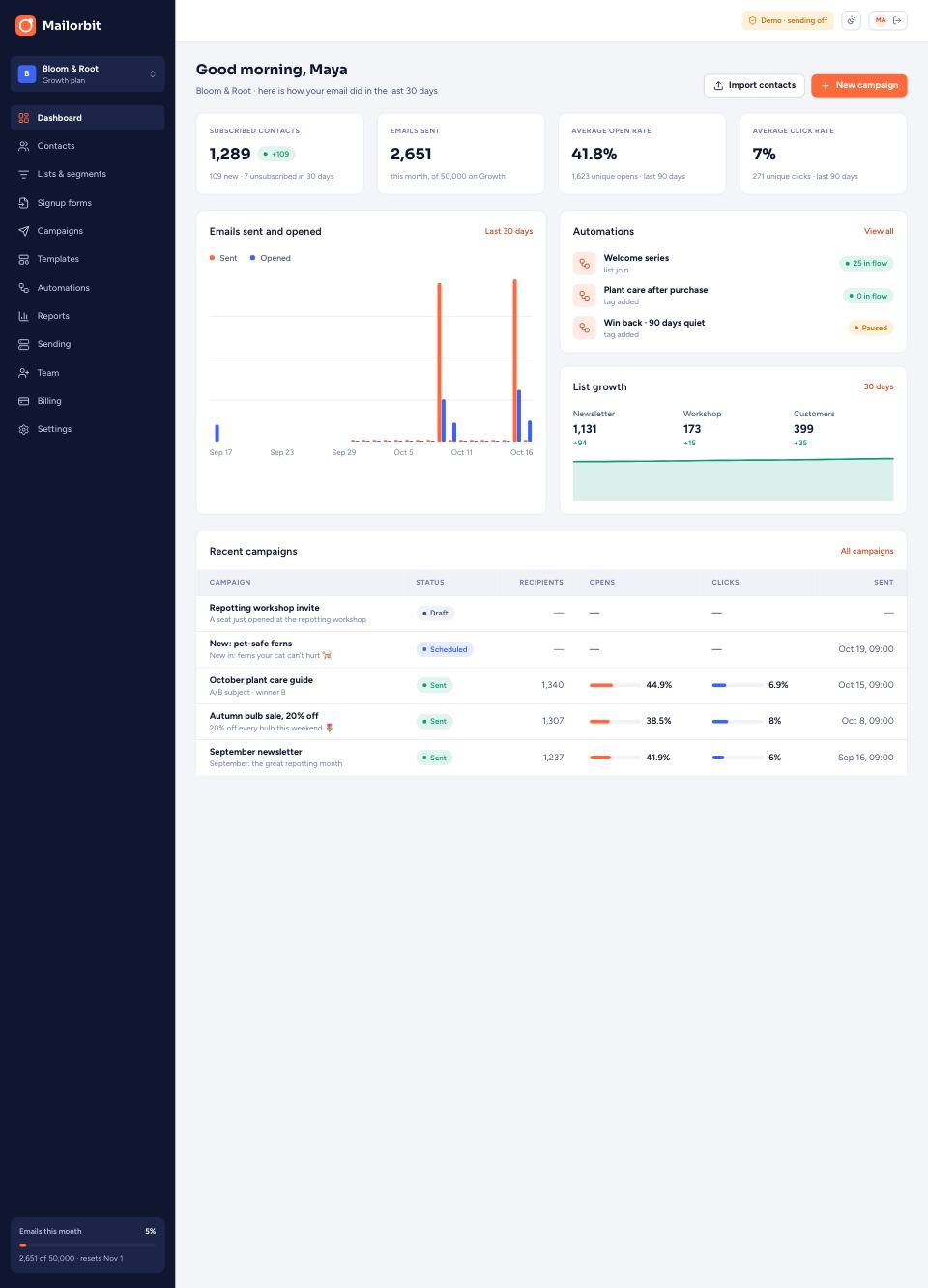Click the OPENS column header
The image size is (928, 1288).
pos(602,583)
